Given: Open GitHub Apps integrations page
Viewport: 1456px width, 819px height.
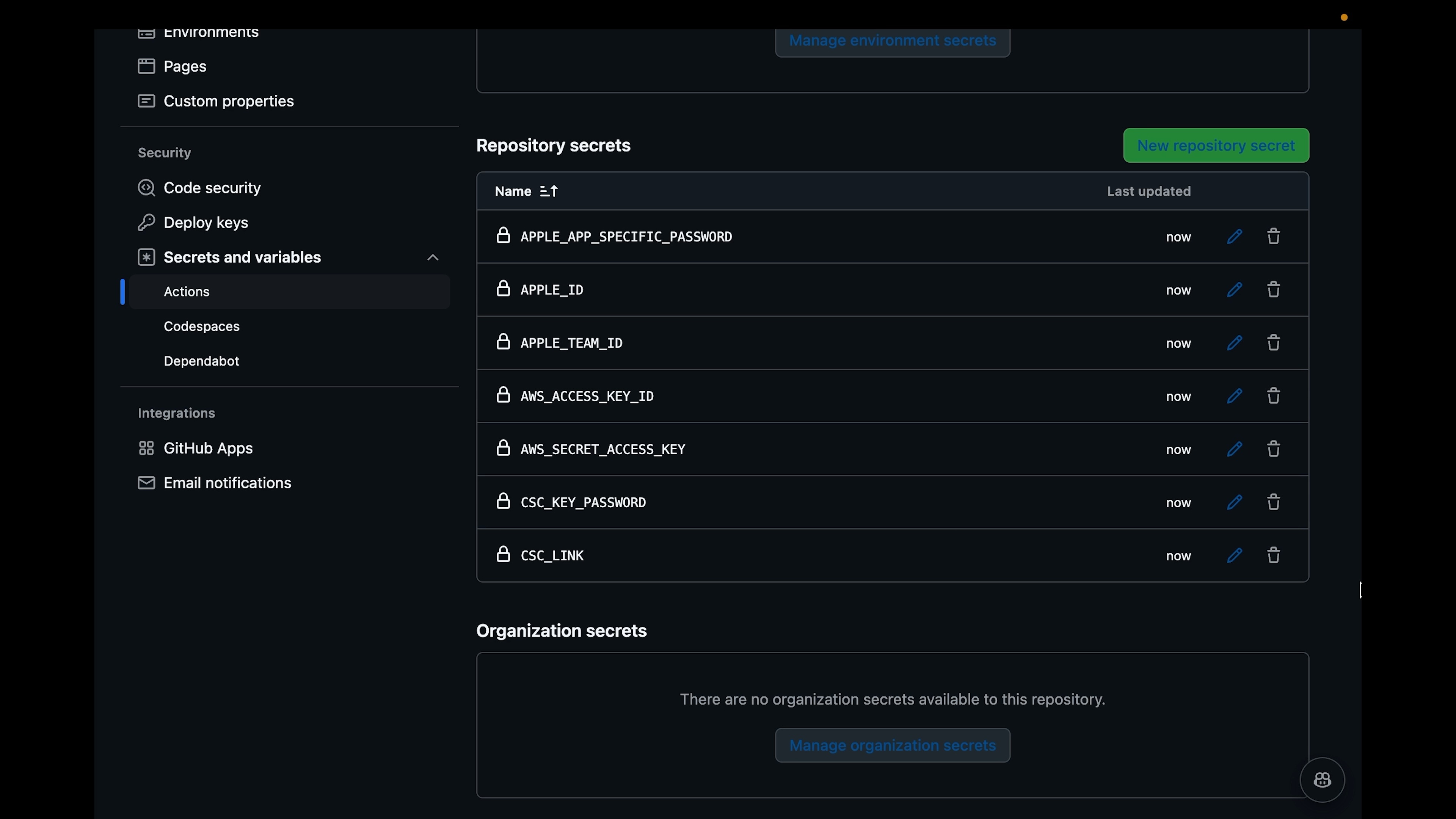Looking at the screenshot, I should pyautogui.click(x=208, y=448).
